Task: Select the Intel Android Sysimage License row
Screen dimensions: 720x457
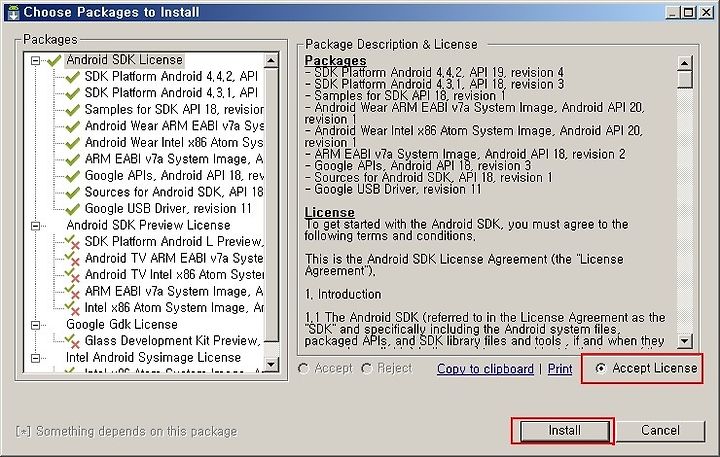Action: (153, 357)
